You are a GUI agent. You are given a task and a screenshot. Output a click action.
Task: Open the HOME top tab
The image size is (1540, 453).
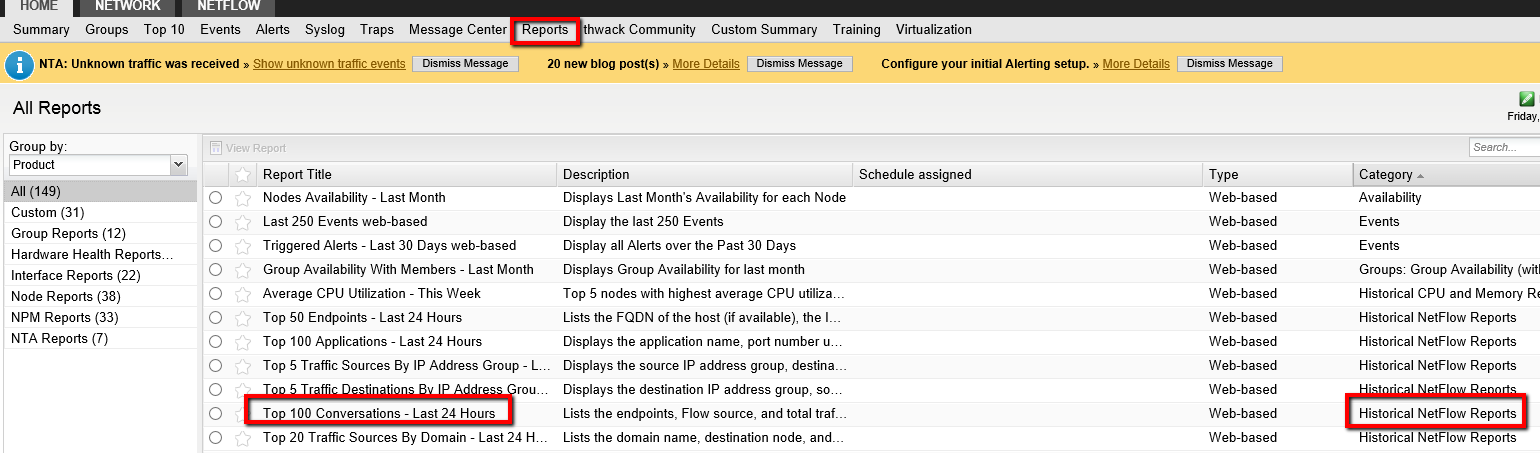(x=39, y=7)
